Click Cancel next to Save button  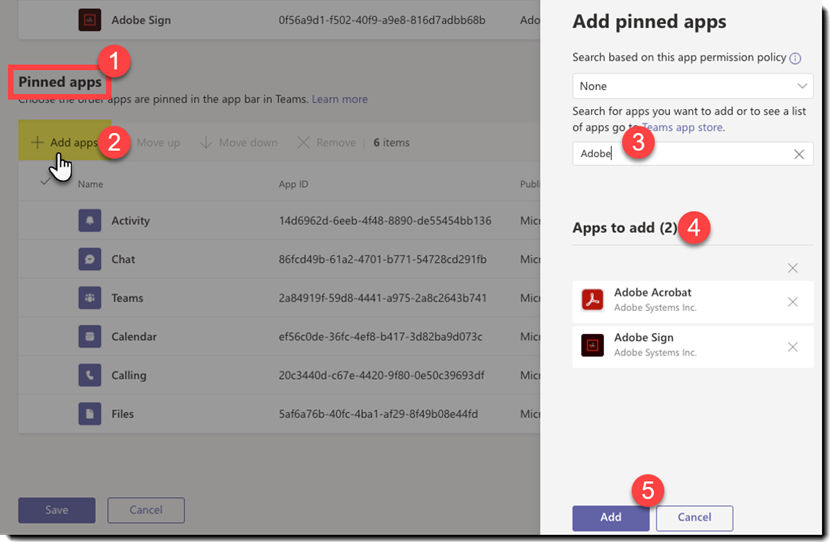[146, 510]
